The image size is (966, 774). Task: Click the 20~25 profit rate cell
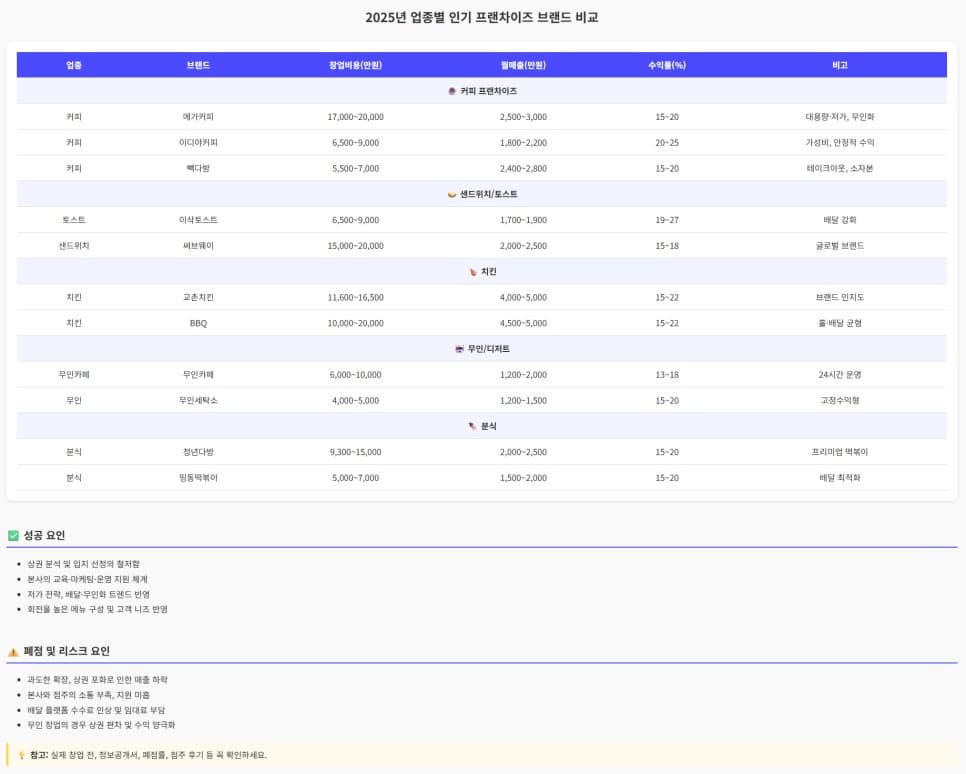667,143
